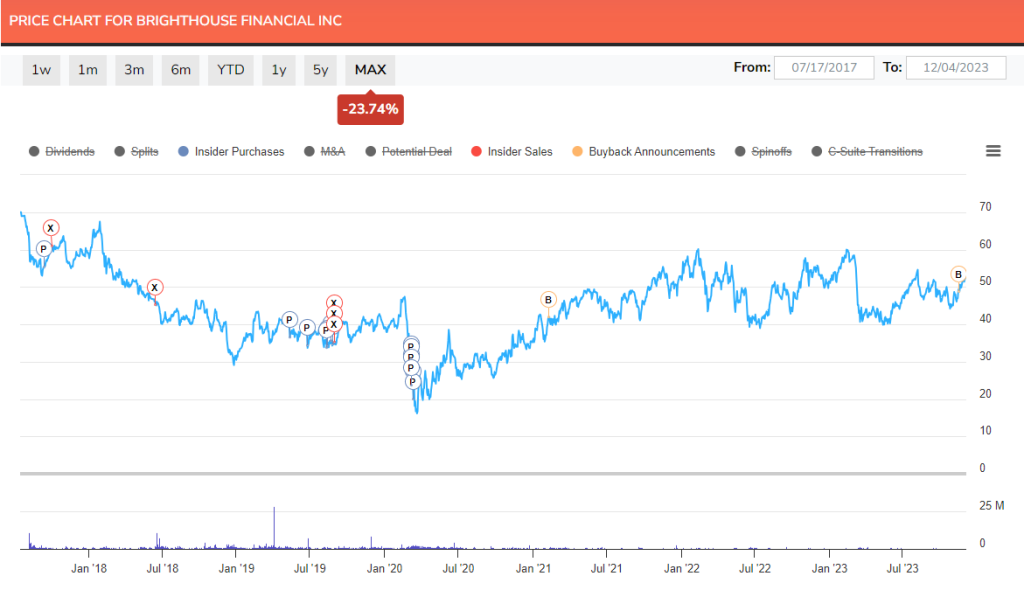Screen dimensions: 1024x590
Task: Open the chart options hamburger menu
Action: 993,151
